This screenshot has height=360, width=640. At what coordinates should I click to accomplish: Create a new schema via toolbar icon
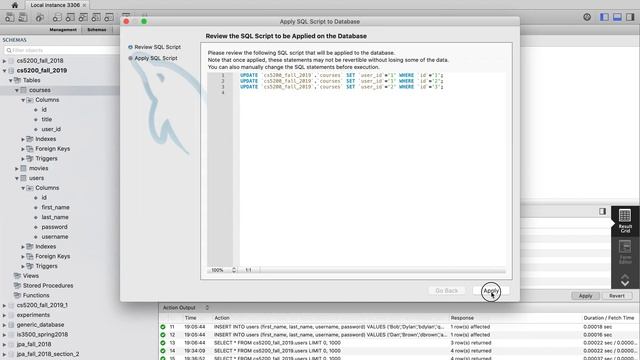[57, 18]
